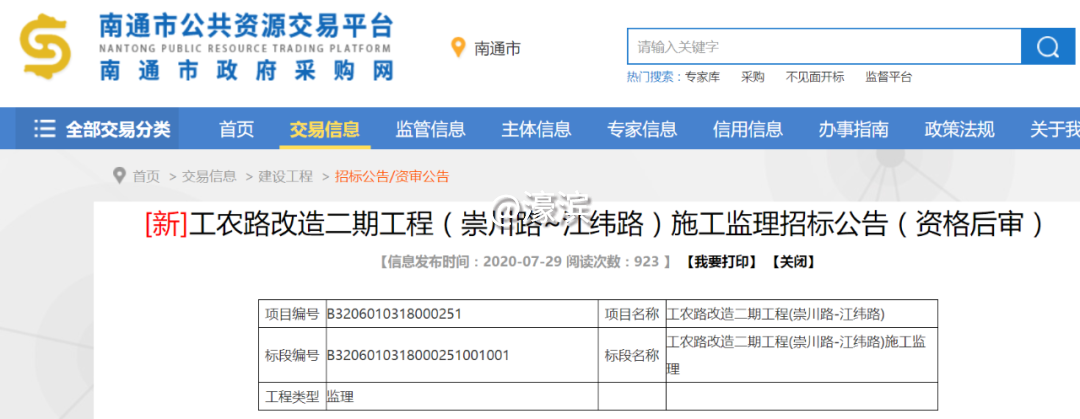Screen dimensions: 1080x419
Task: Open the 信用信息 nav tab
Action: (x=748, y=129)
